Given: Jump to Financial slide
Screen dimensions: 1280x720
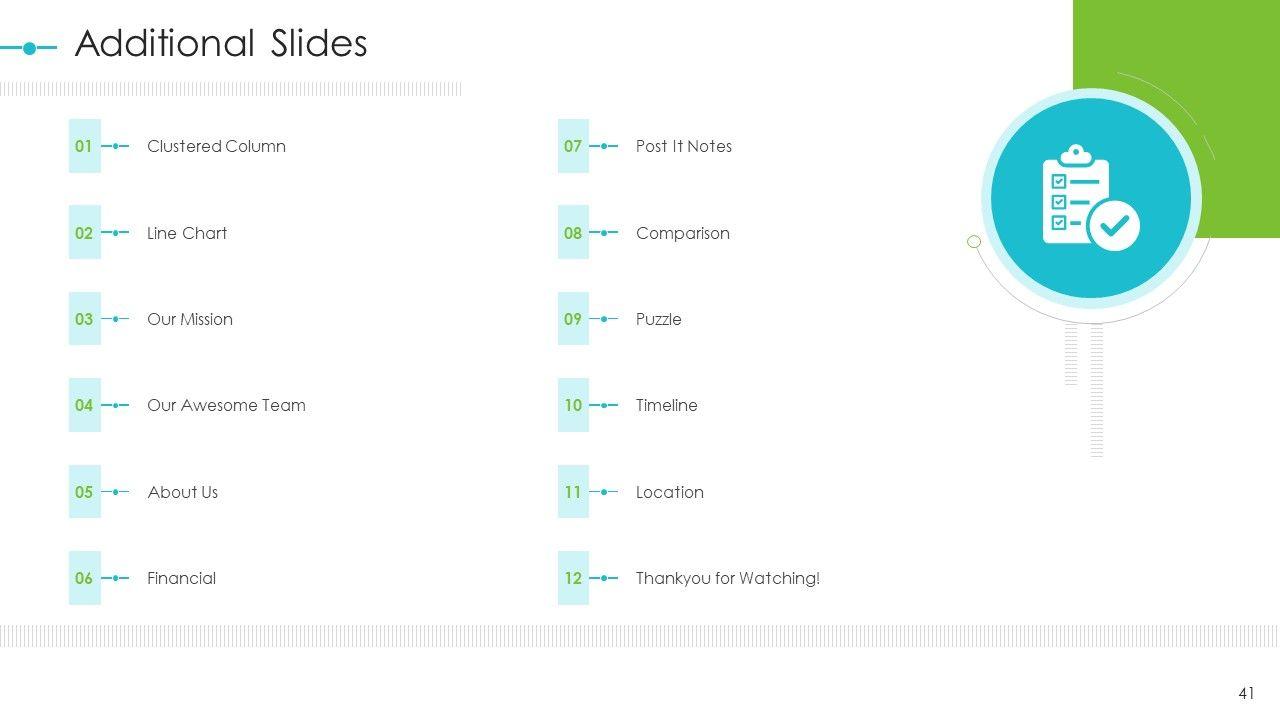Looking at the screenshot, I should pyautogui.click(x=181, y=578).
